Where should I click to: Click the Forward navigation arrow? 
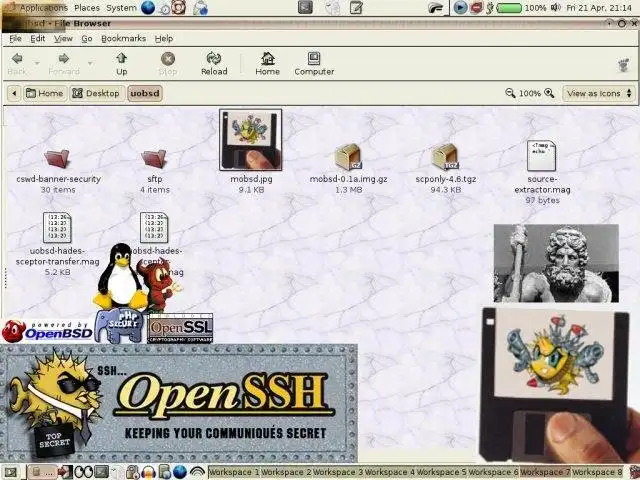(64, 64)
